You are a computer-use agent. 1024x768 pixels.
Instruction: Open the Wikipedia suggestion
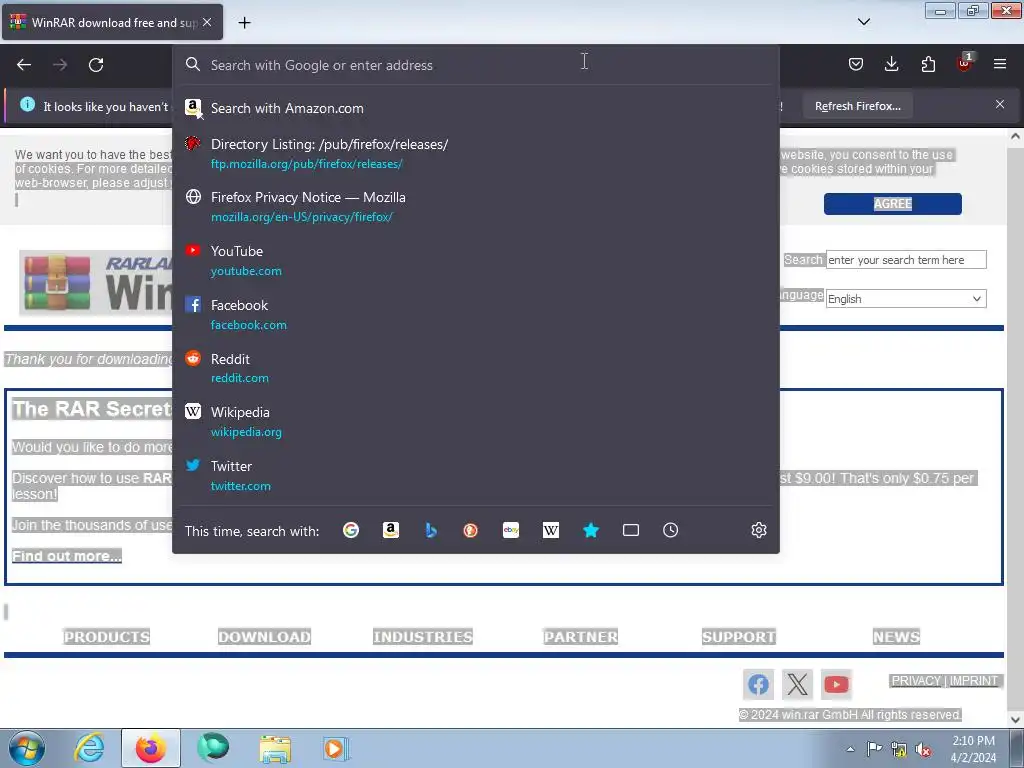click(x=476, y=421)
